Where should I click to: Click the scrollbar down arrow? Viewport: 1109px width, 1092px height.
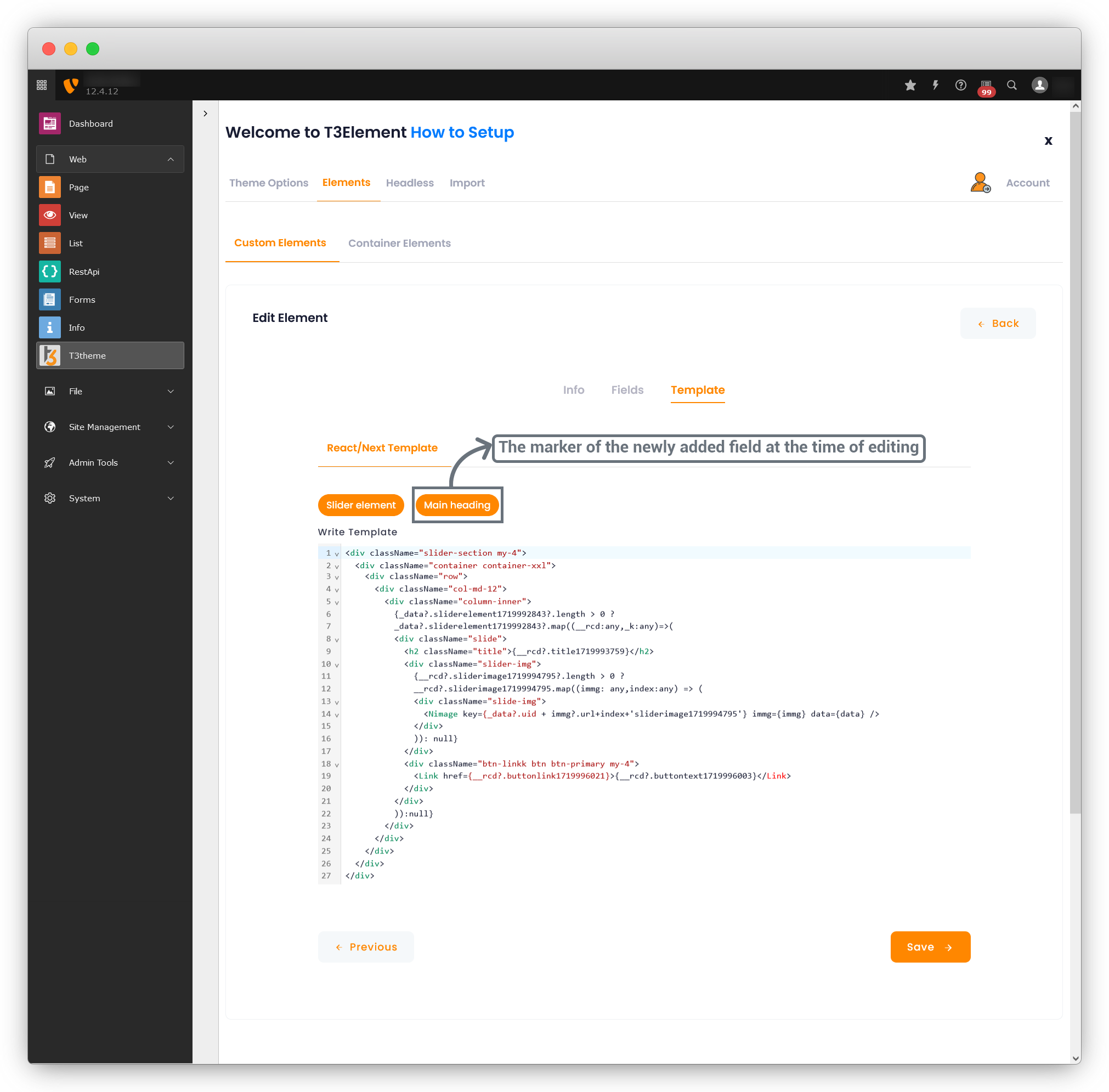click(1076, 1058)
